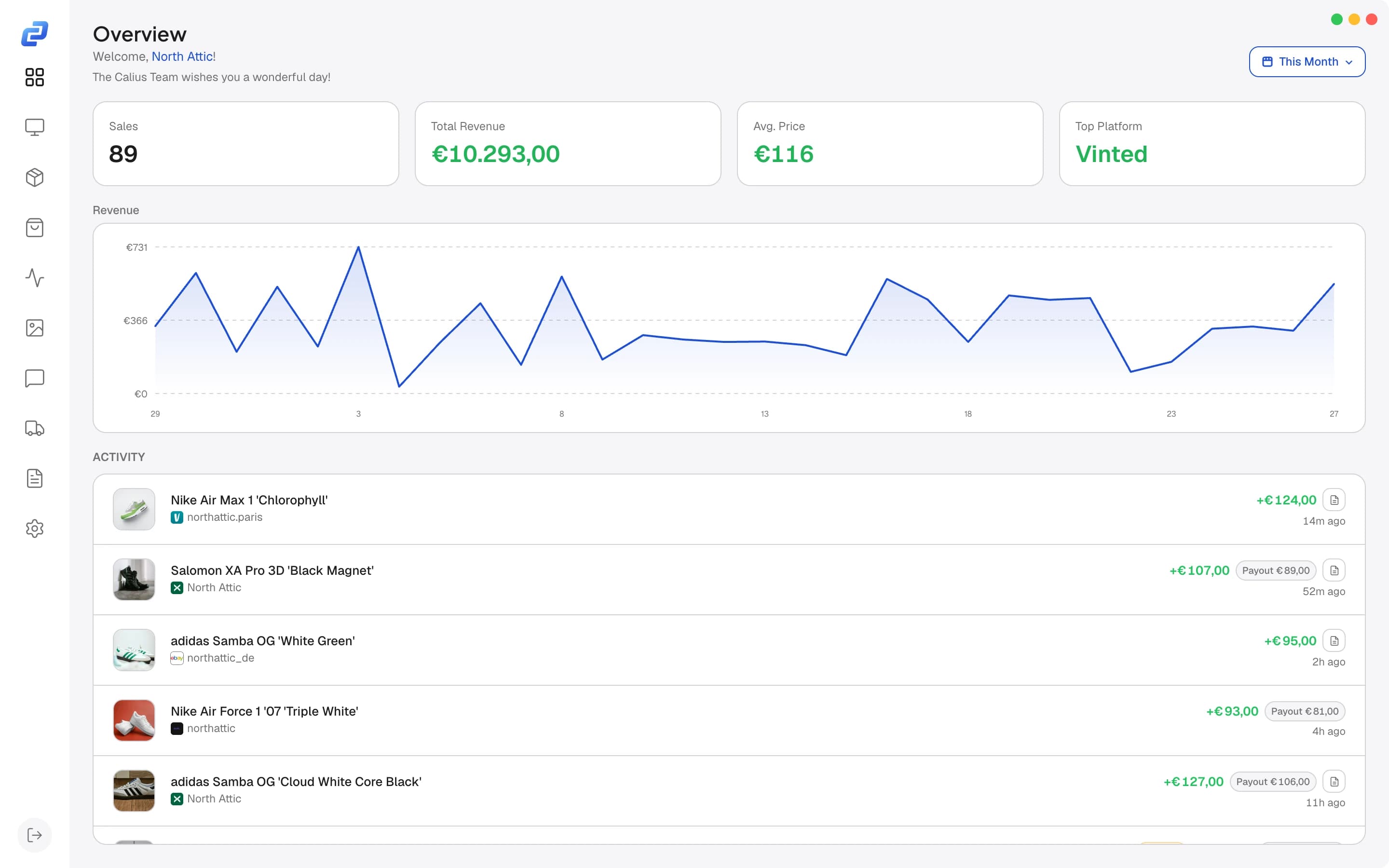Screen dimensions: 1389x868
Task: Select the Total Revenue €10.293,00 card
Action: tap(568, 144)
